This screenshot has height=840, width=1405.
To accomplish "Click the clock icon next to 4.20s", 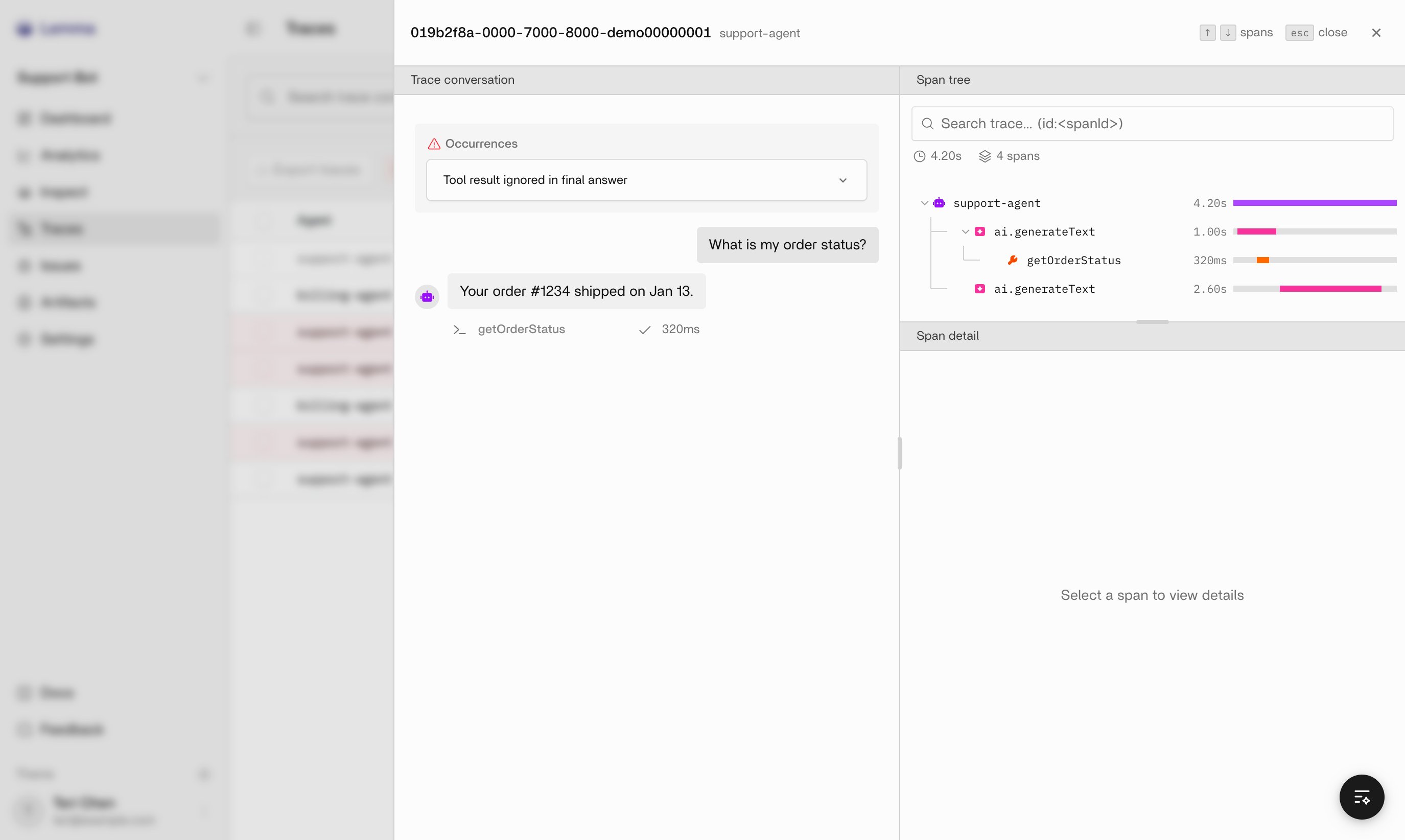I will click(x=920, y=156).
